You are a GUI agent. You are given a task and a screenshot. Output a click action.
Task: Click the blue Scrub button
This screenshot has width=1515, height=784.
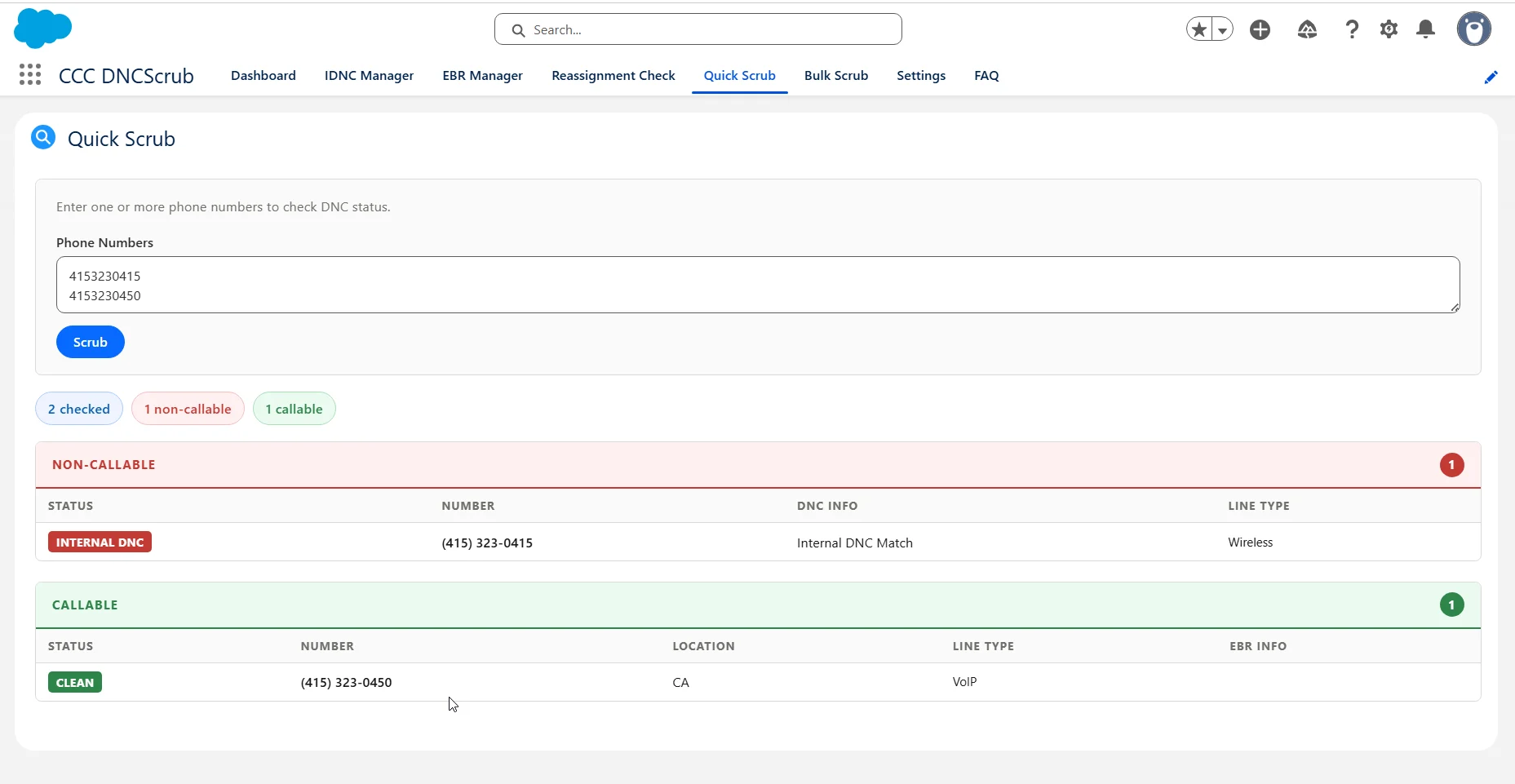point(91,342)
